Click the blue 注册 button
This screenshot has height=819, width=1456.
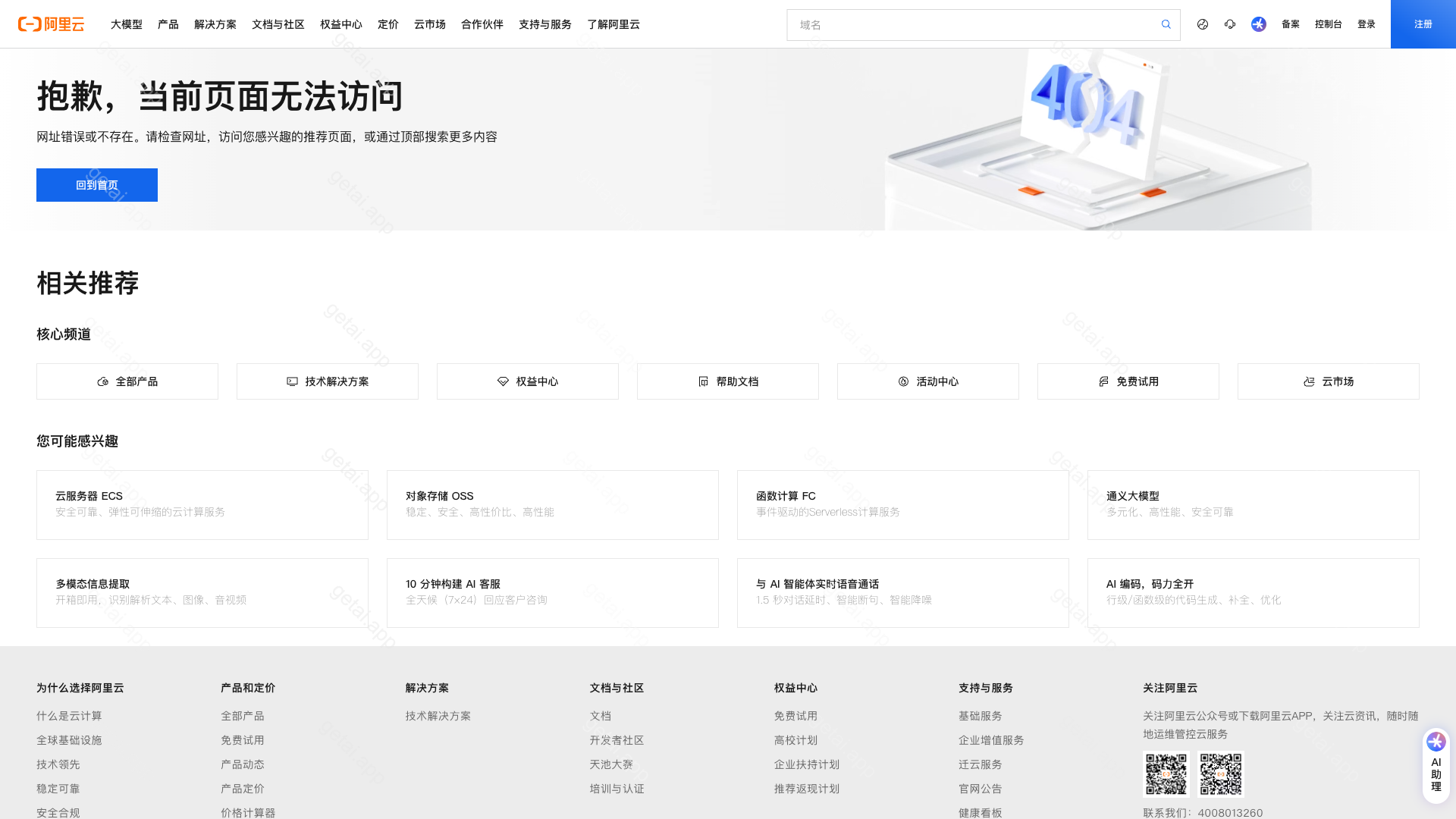(x=1423, y=24)
